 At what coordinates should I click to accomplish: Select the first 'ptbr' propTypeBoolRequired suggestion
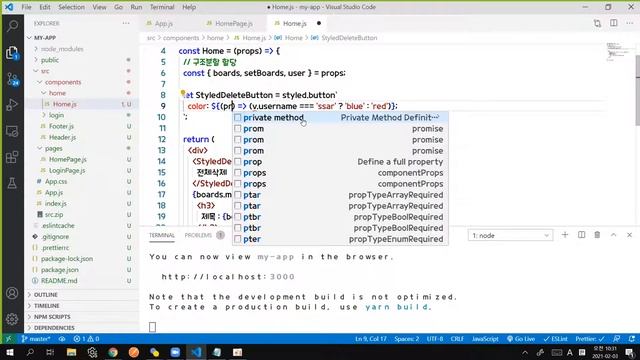[340, 217]
